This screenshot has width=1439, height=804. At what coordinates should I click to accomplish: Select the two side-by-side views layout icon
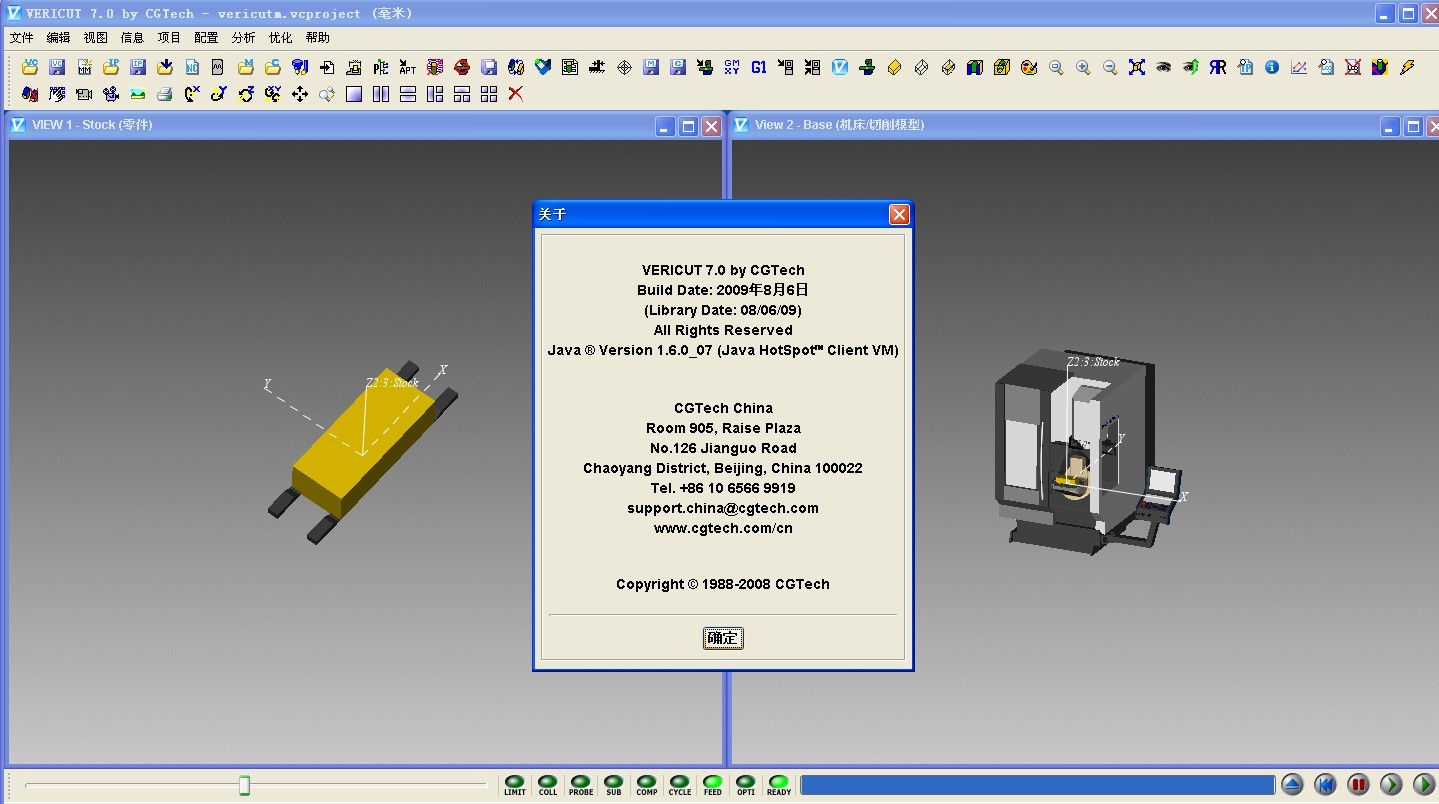380,94
